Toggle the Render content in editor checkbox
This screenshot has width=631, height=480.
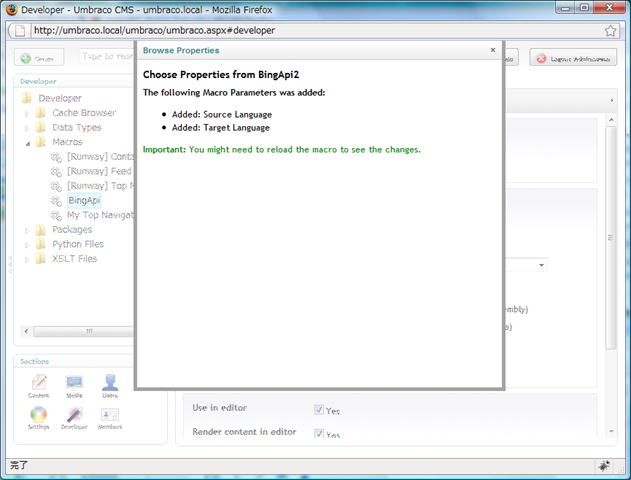[319, 433]
